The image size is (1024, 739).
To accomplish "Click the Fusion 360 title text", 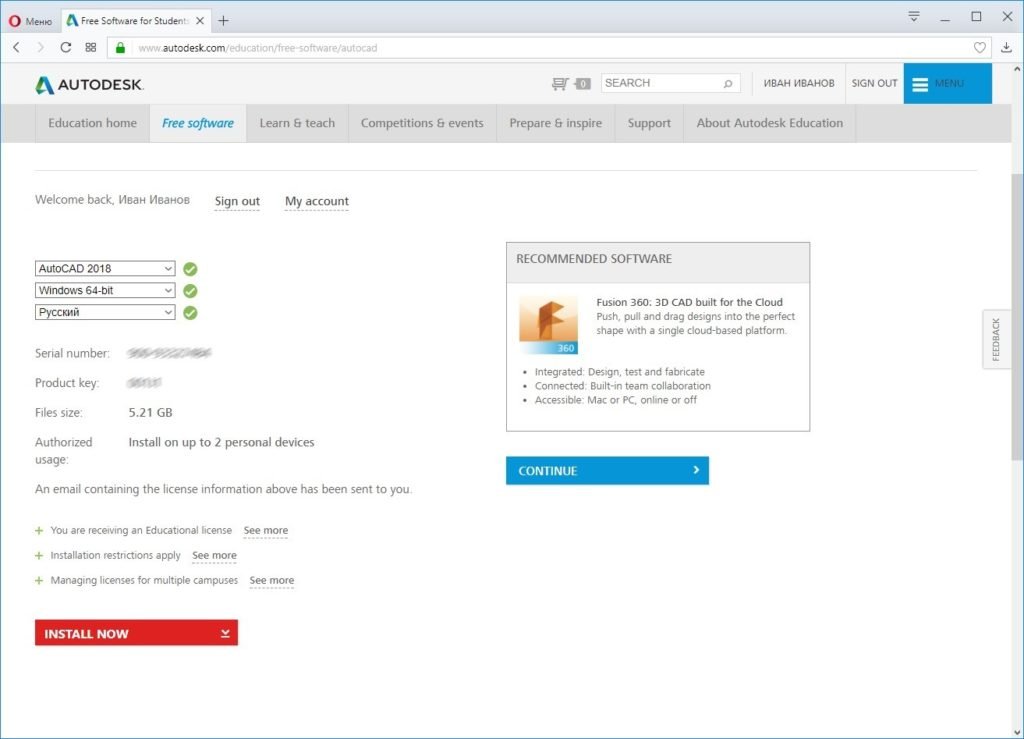I will tap(689, 302).
